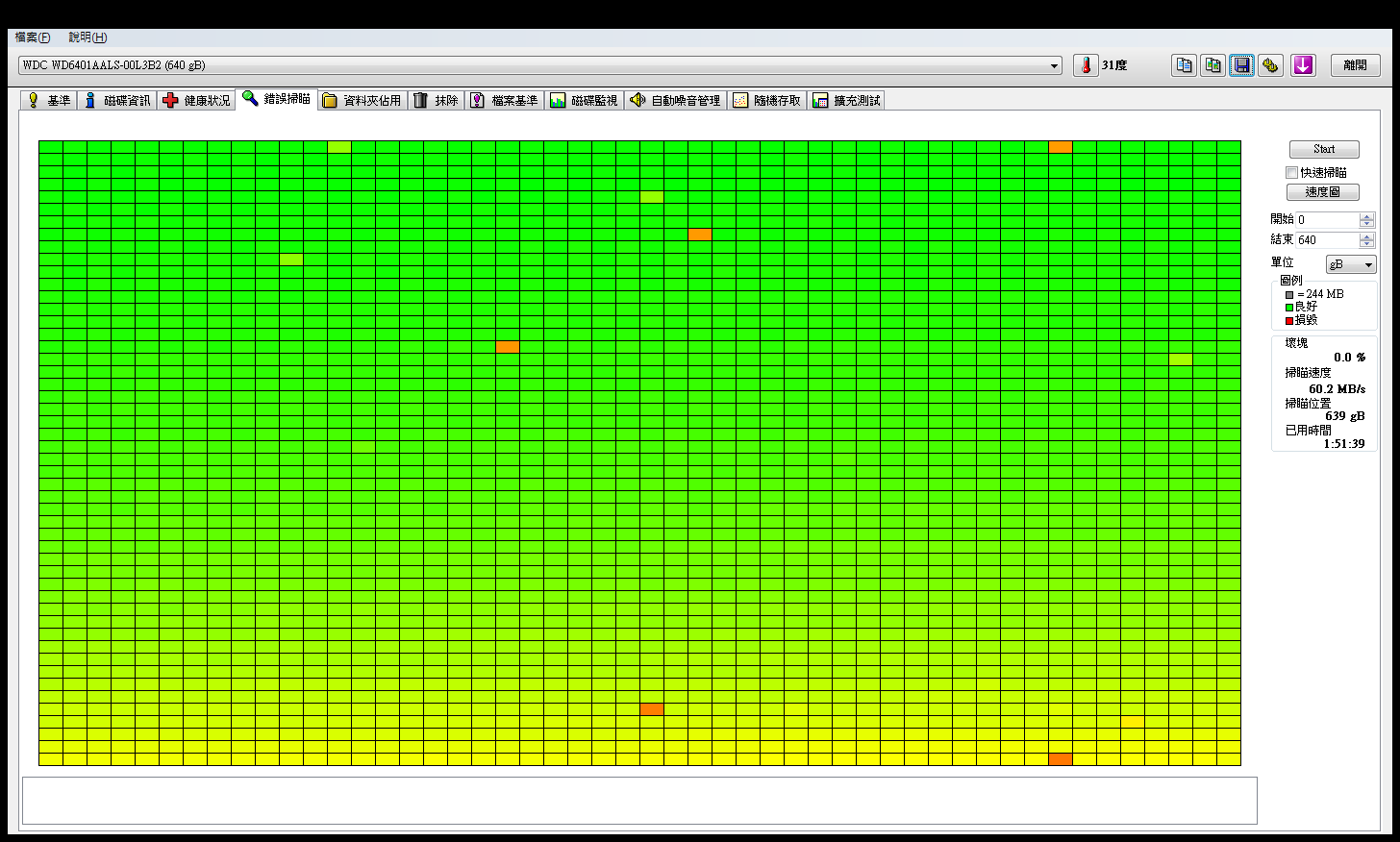
Task: Click the orange block in the top scan row
Action: [1061, 147]
